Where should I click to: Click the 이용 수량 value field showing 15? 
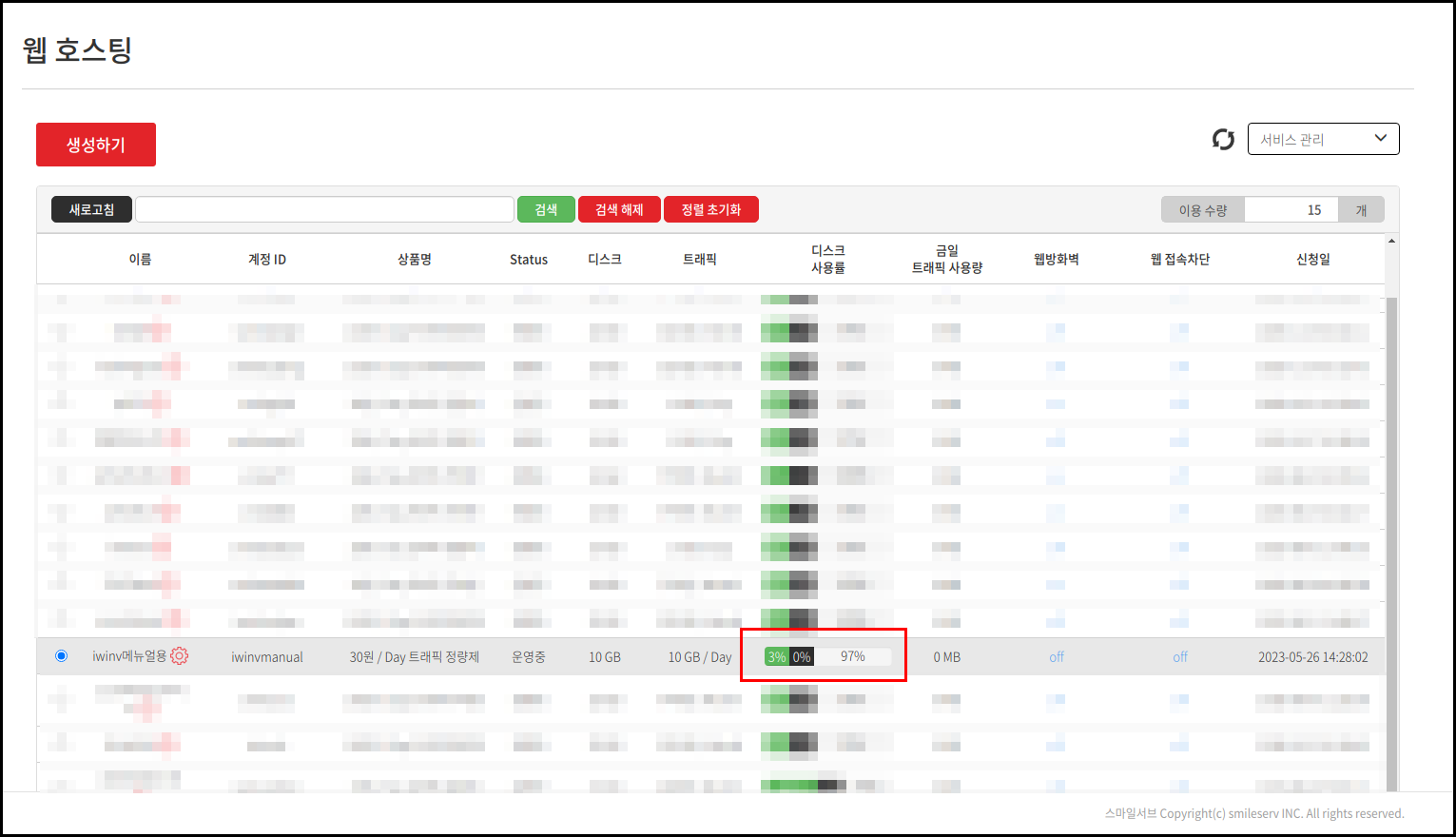click(1291, 210)
